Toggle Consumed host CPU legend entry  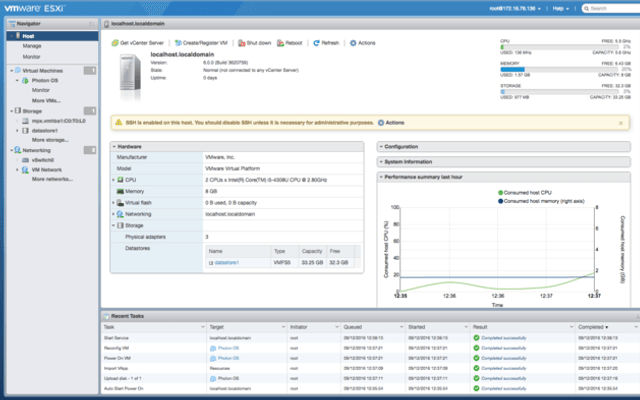click(524, 193)
